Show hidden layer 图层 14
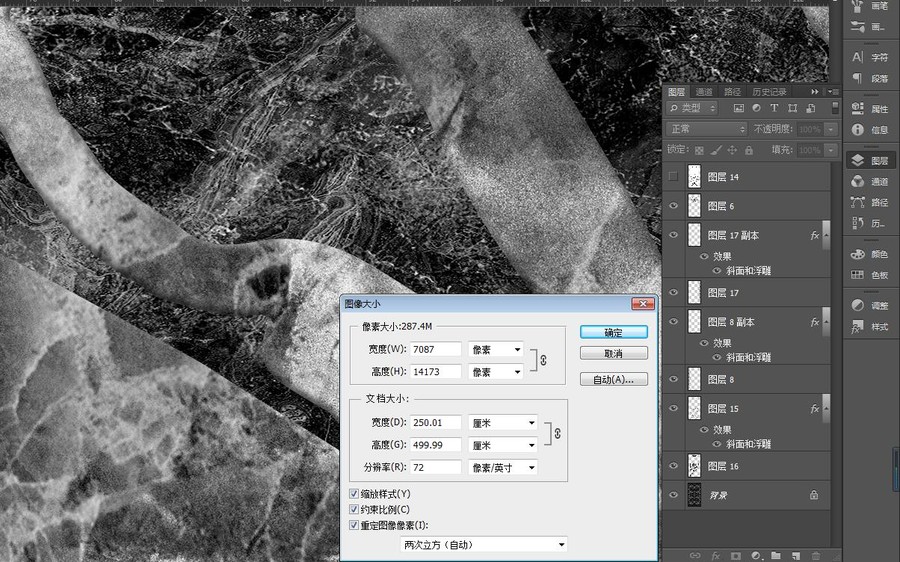The height and width of the screenshot is (562, 900). pos(673,177)
